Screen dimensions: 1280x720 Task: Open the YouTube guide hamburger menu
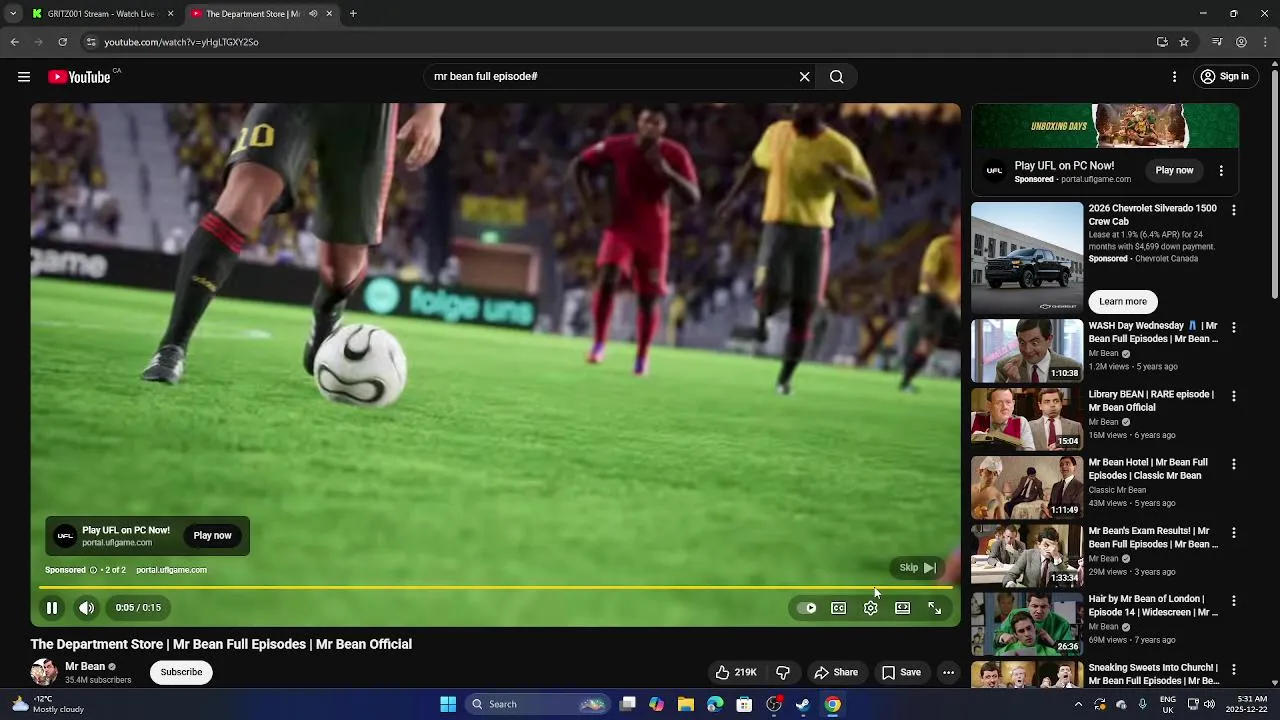click(24, 77)
